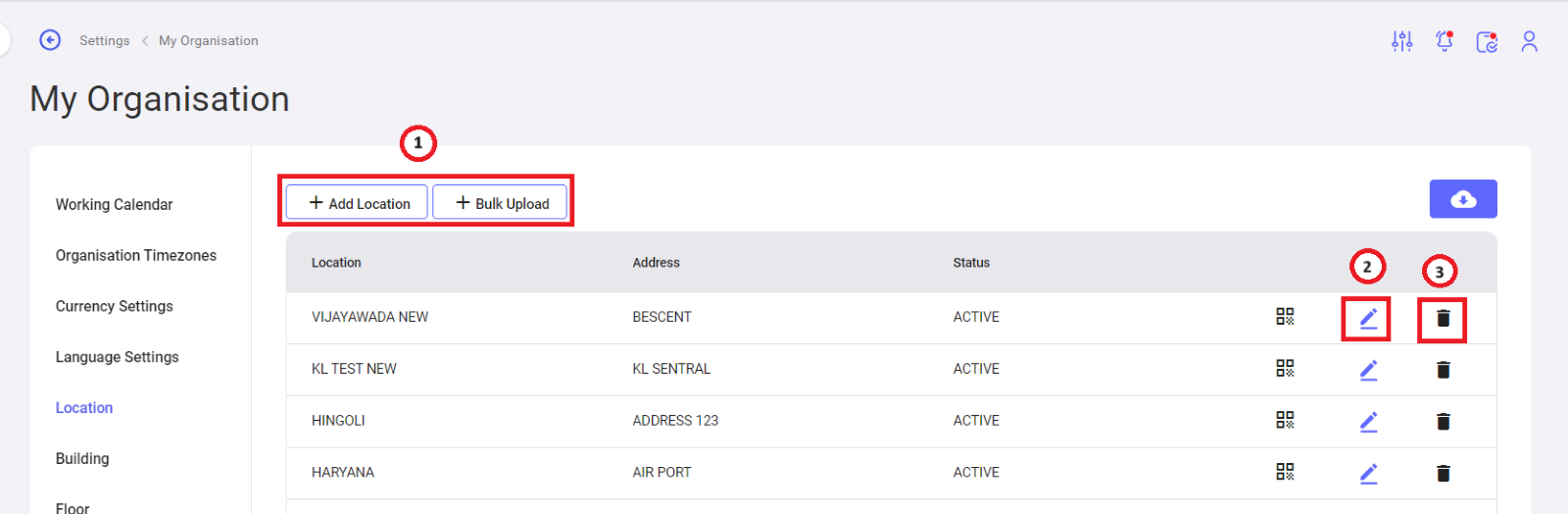Go to Currency Settings section
The image size is (1568, 514).
click(x=115, y=306)
